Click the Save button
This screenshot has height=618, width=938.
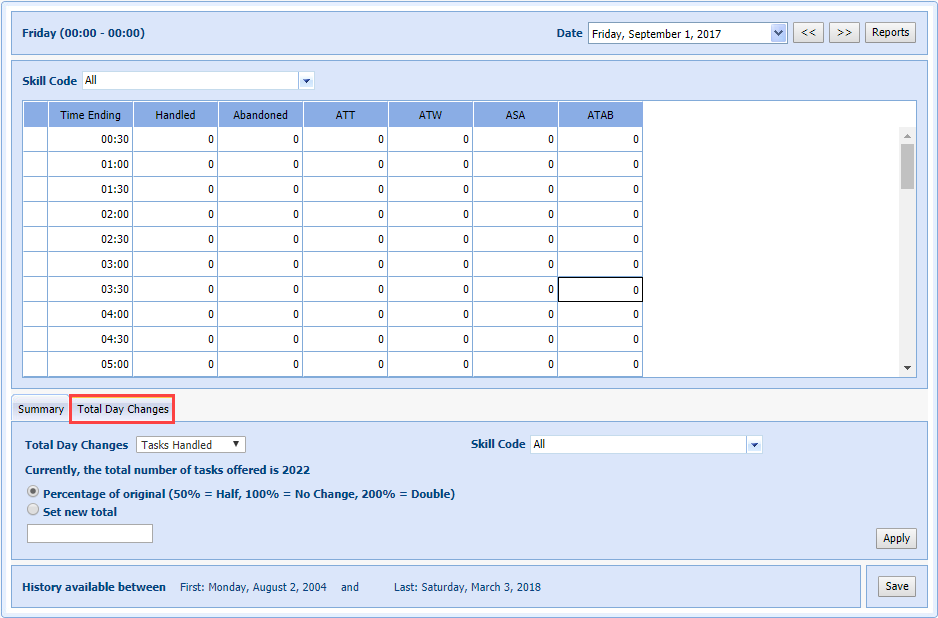(x=897, y=587)
